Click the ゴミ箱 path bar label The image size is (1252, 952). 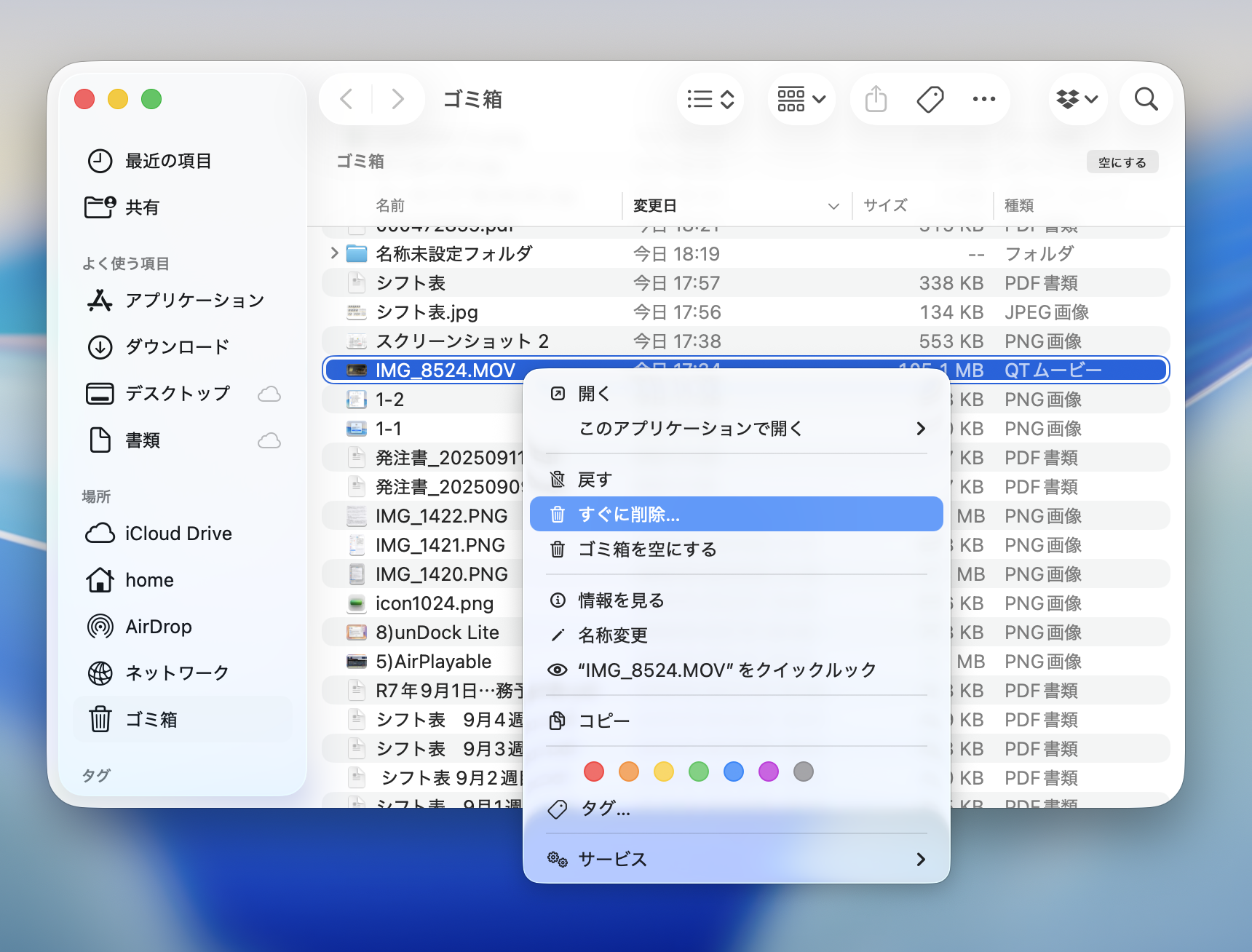pyautogui.click(x=360, y=162)
